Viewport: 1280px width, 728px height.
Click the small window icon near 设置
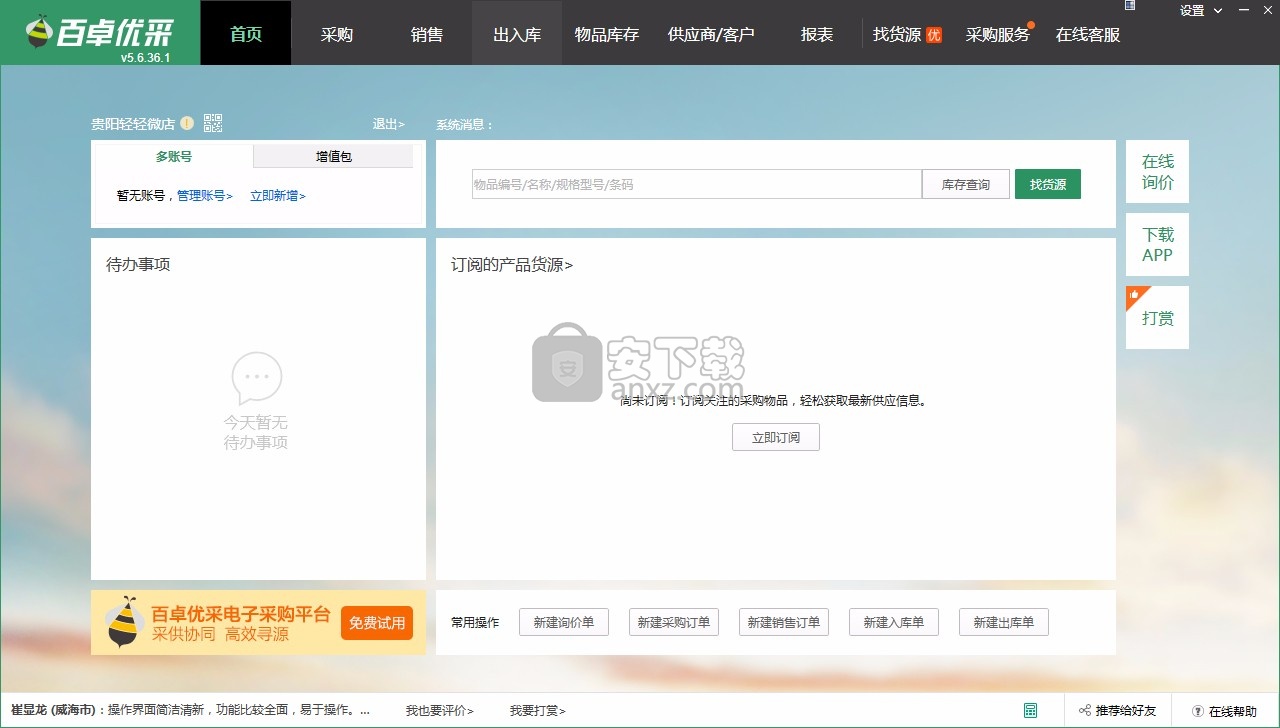[x=1130, y=5]
